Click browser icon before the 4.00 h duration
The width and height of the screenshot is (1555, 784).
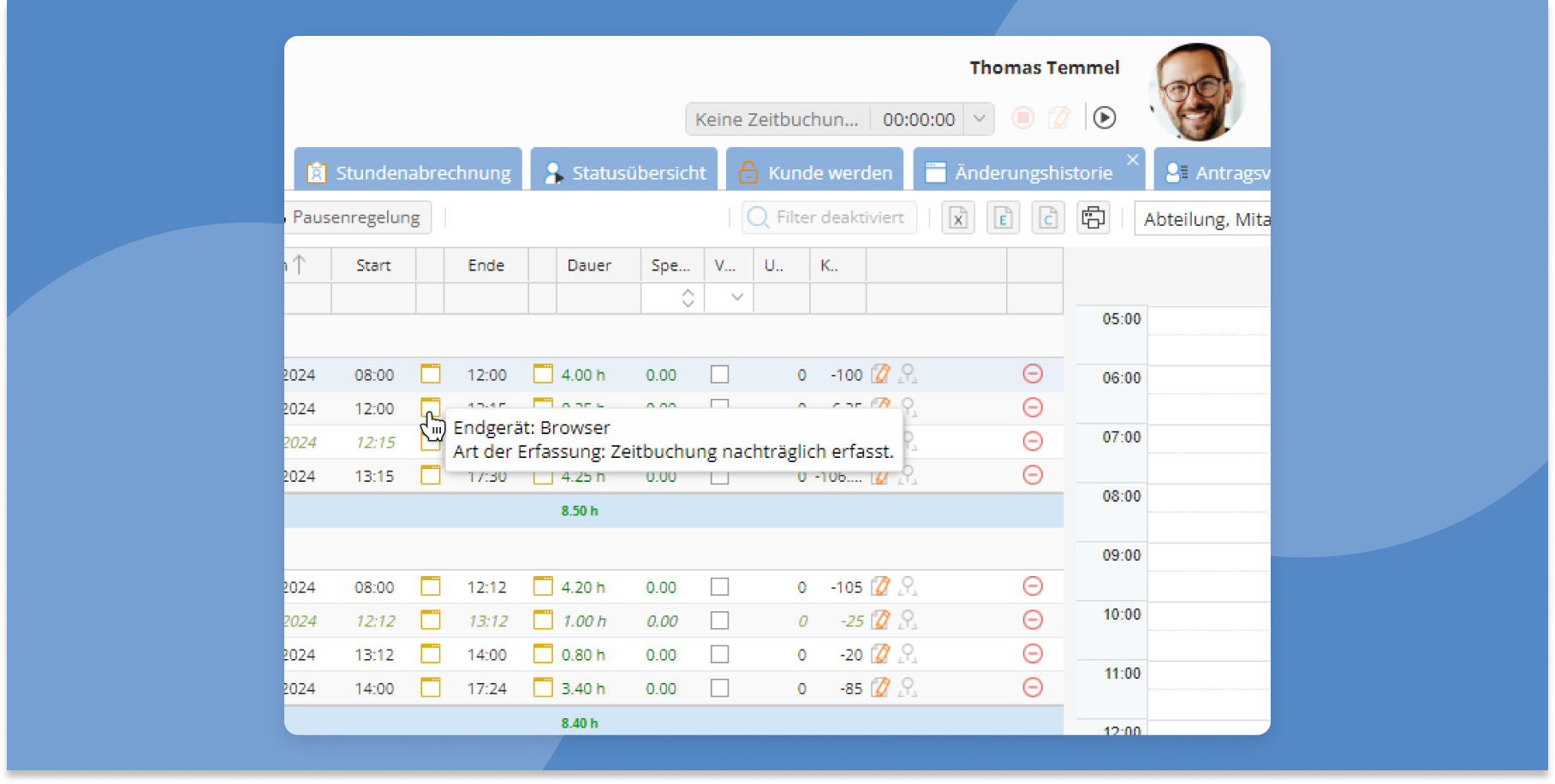[543, 374]
